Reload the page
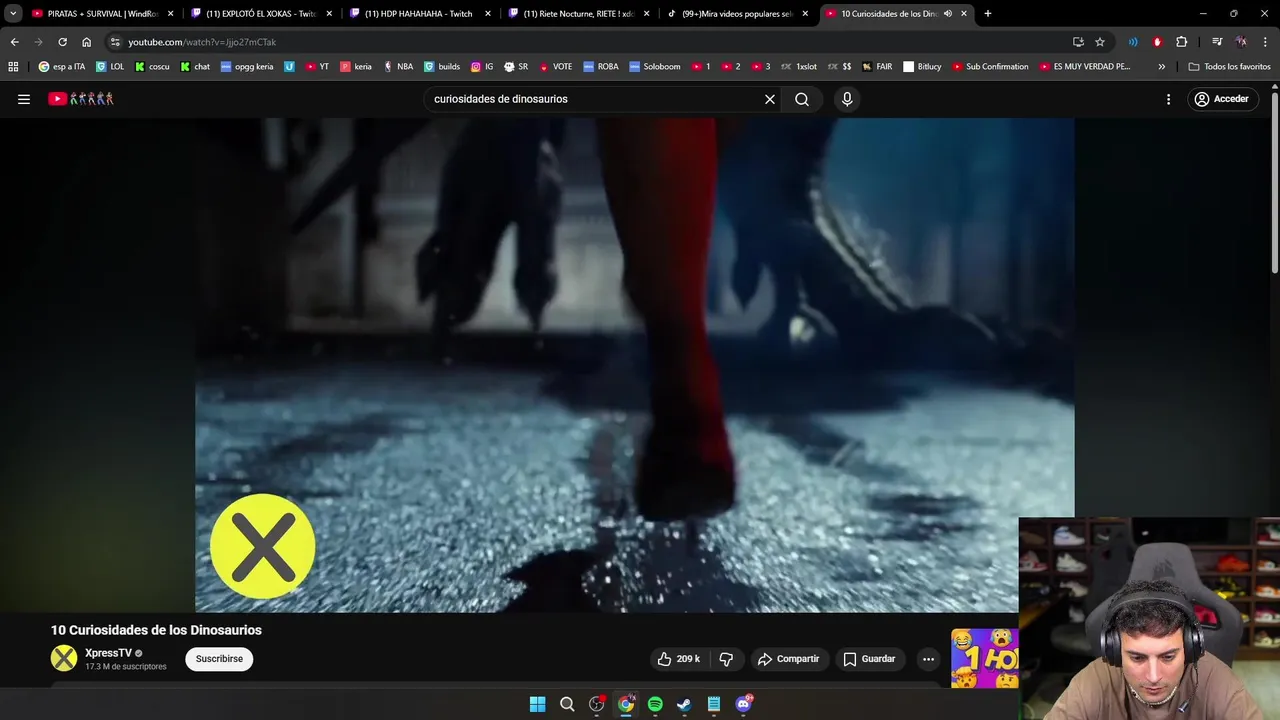Screen dimensions: 1280x720 tap(62, 42)
